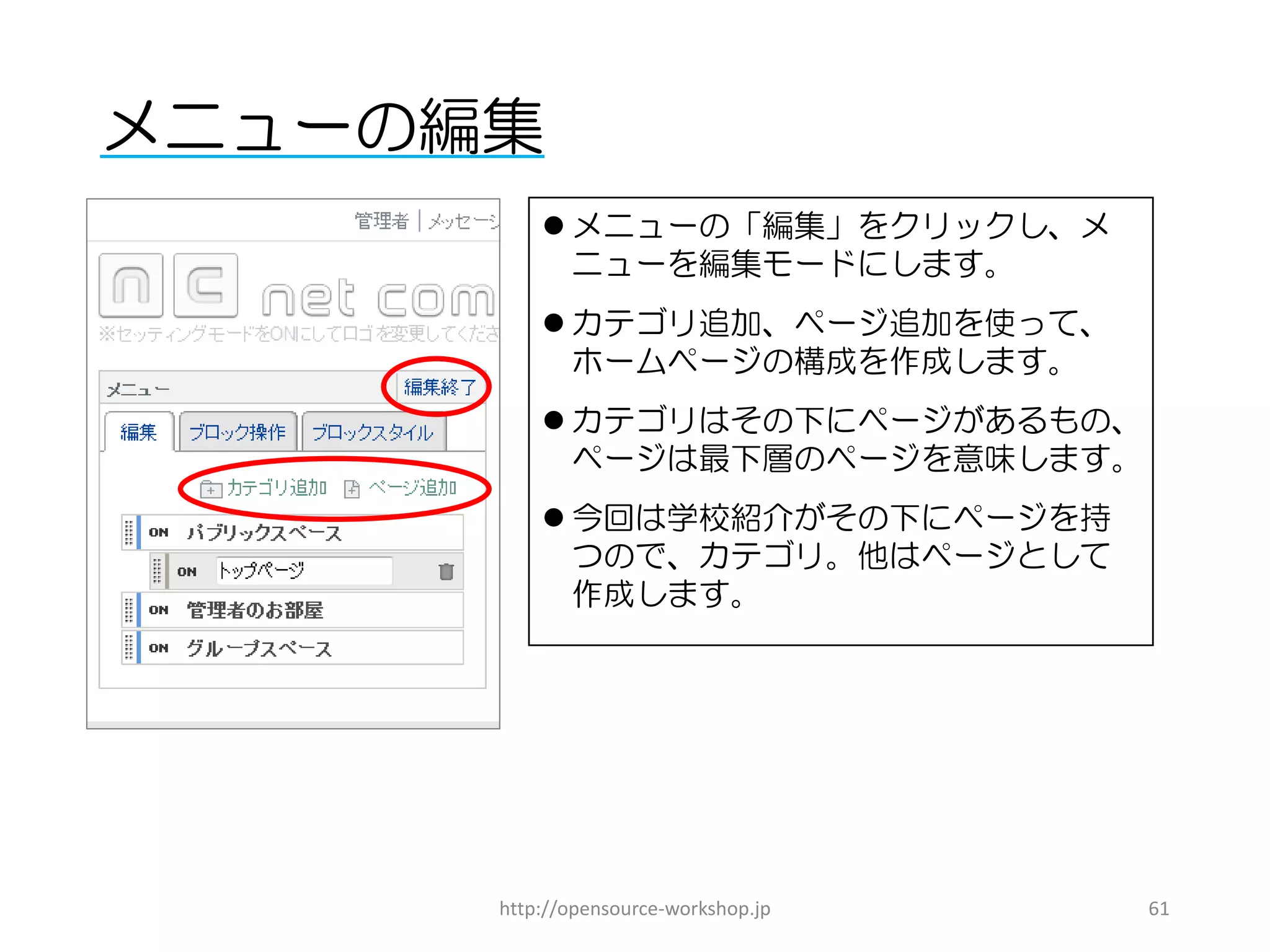Select the グループスペース menu row
Screen dimensions: 1270x952
293,648
